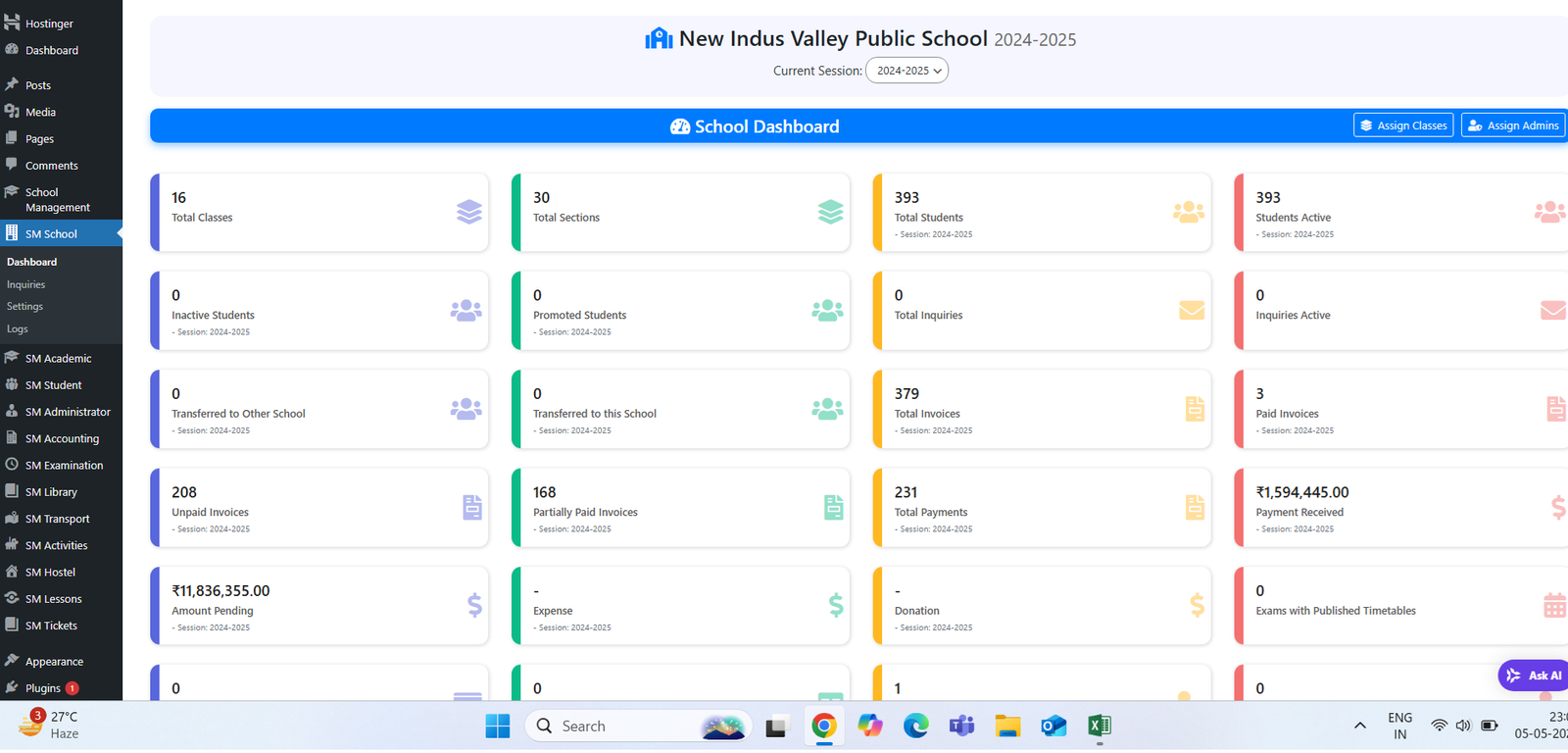The height and width of the screenshot is (753, 1568).
Task: Click the Transferred to this School icon
Action: pyautogui.click(x=828, y=409)
